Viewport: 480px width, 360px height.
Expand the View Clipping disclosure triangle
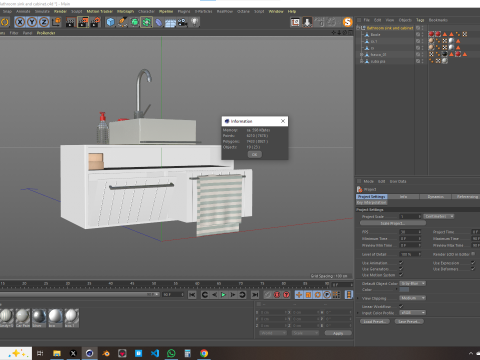[x=358, y=298]
